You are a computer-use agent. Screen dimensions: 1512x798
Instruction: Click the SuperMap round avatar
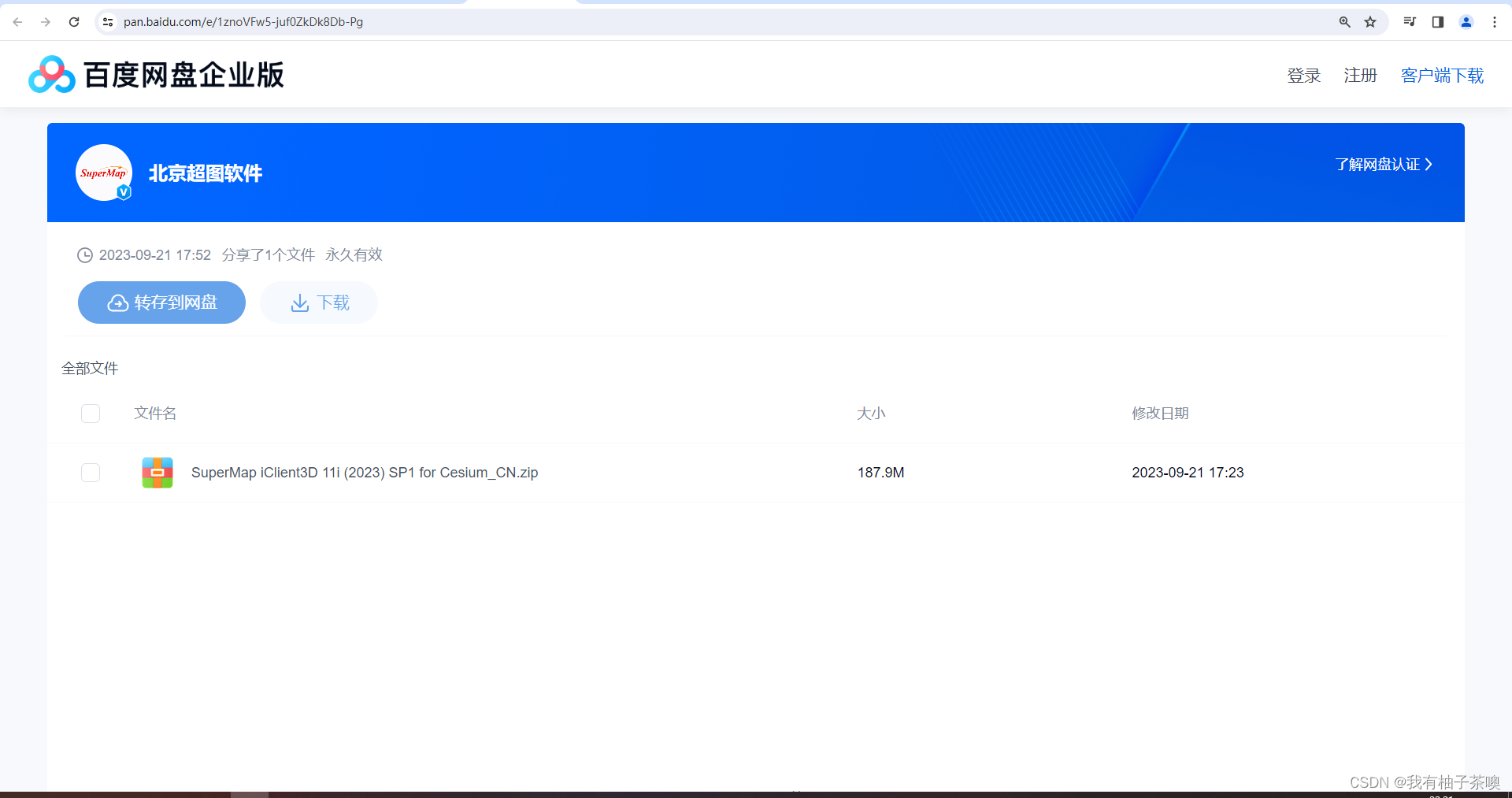[103, 173]
